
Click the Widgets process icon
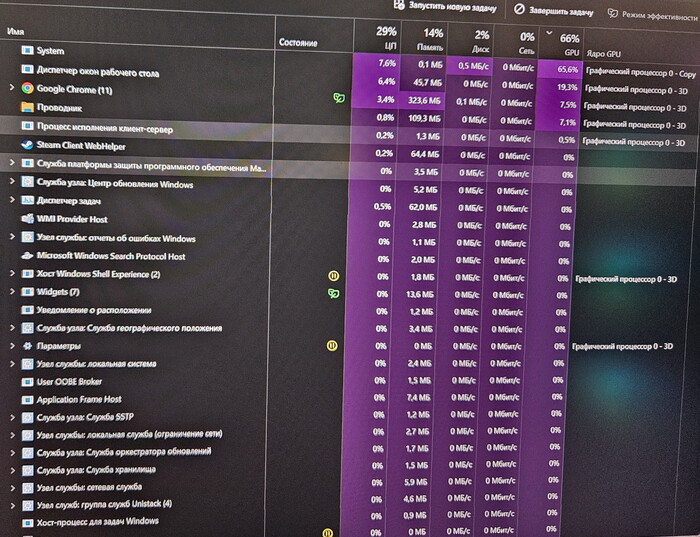tap(27, 292)
